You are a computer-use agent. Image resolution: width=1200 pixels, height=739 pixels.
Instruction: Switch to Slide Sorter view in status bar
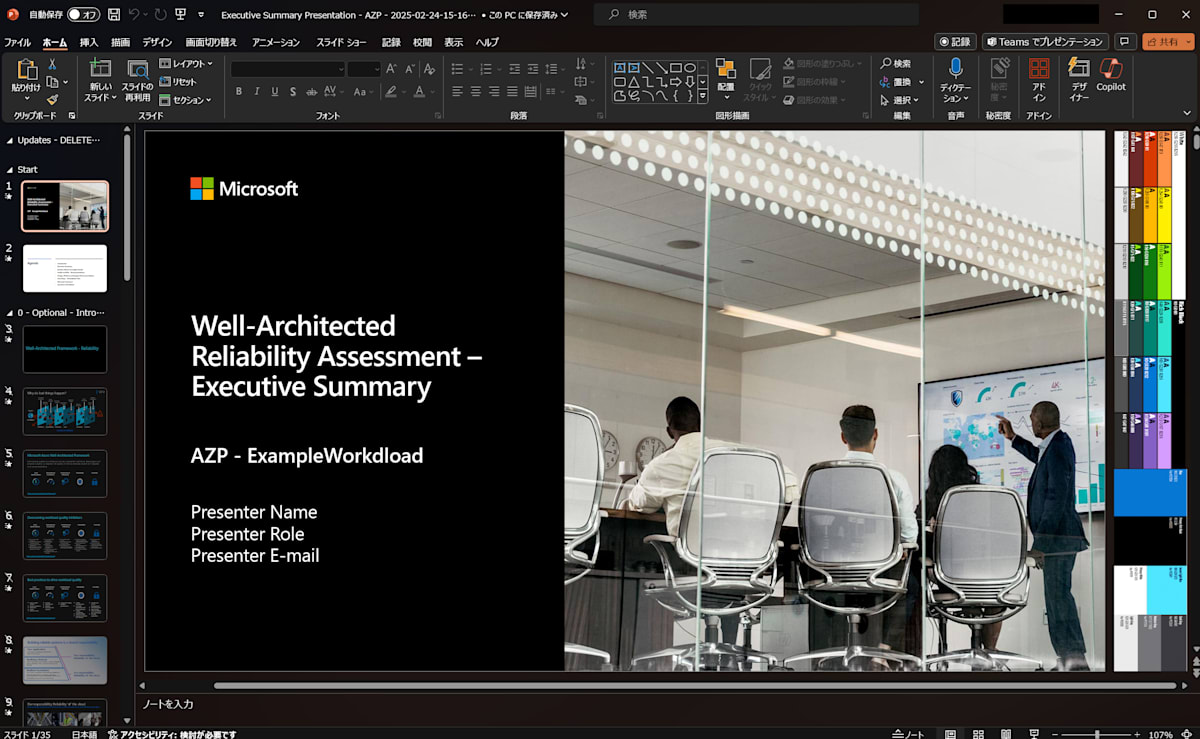979,734
